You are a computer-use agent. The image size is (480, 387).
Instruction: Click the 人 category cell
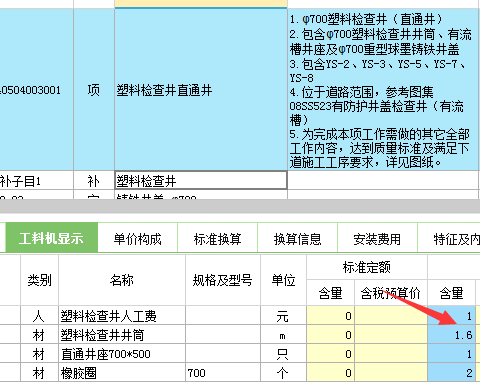point(39,315)
